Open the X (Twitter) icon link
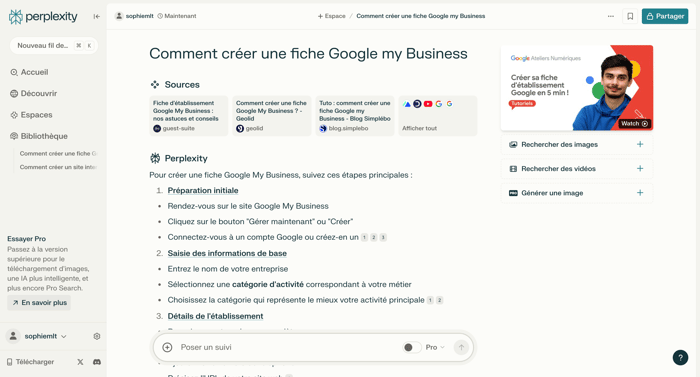 [x=80, y=362]
